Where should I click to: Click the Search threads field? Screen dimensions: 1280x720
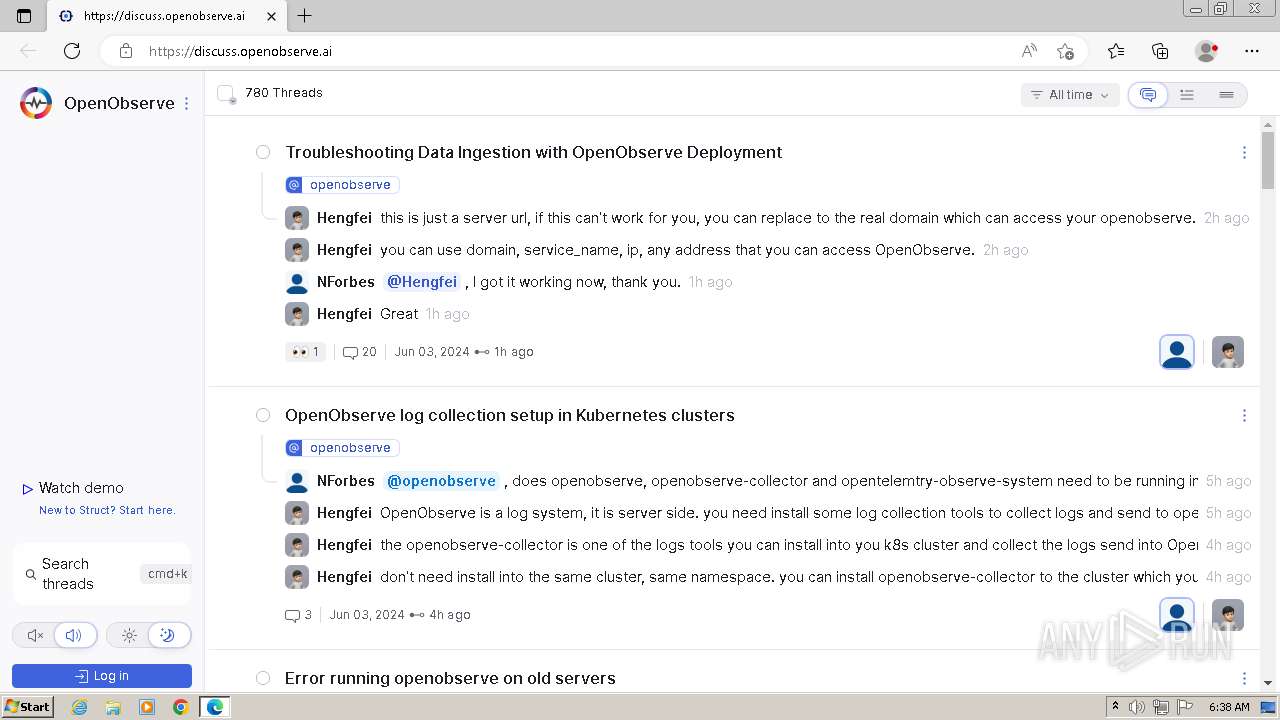pyautogui.click(x=102, y=574)
